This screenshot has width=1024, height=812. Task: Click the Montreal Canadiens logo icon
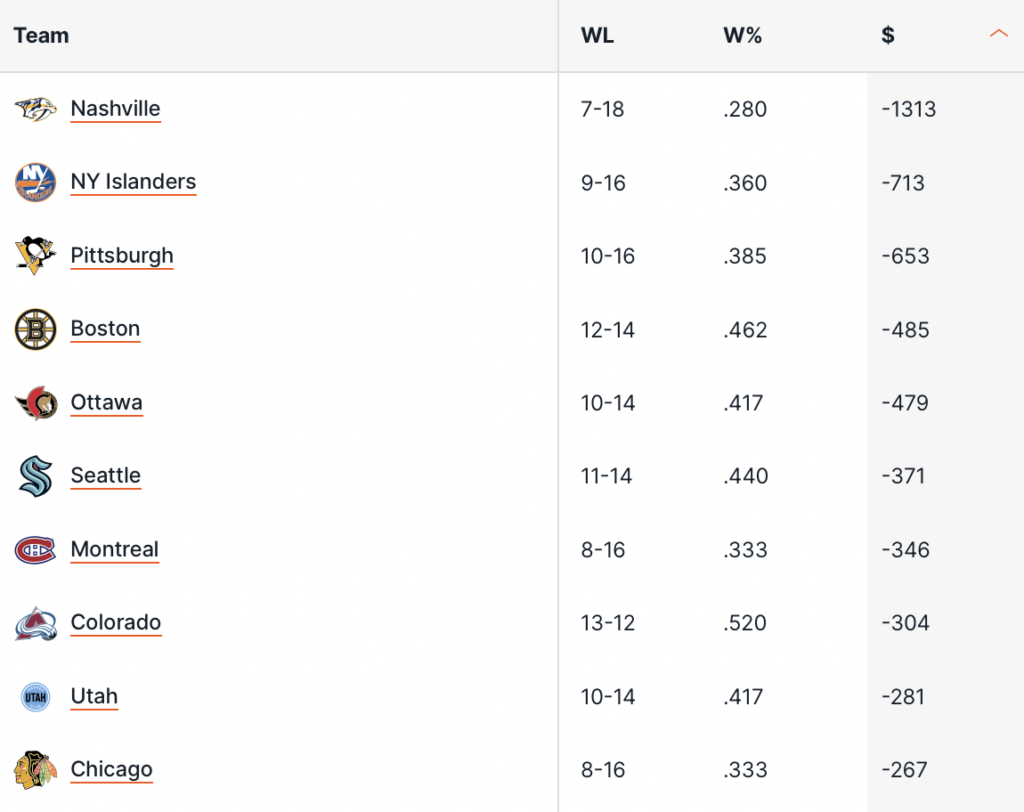click(x=35, y=549)
